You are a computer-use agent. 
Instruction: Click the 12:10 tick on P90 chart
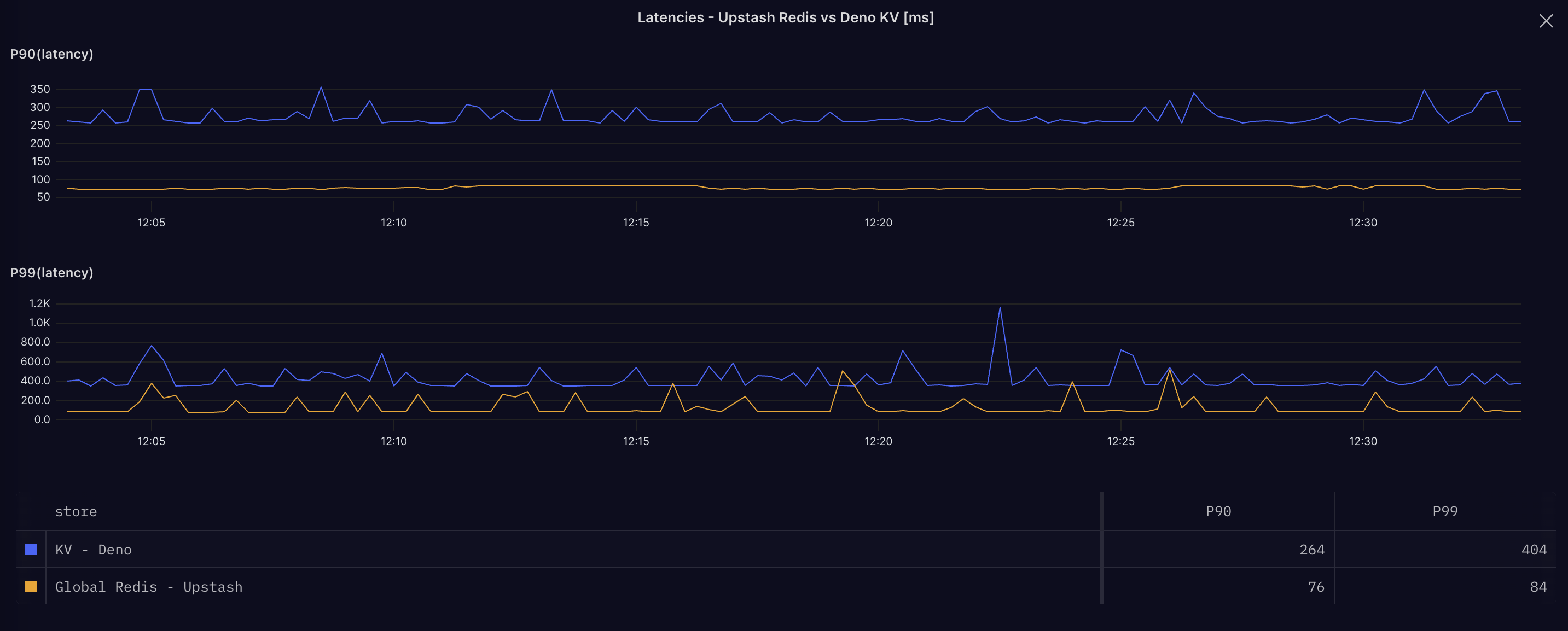[x=393, y=222]
